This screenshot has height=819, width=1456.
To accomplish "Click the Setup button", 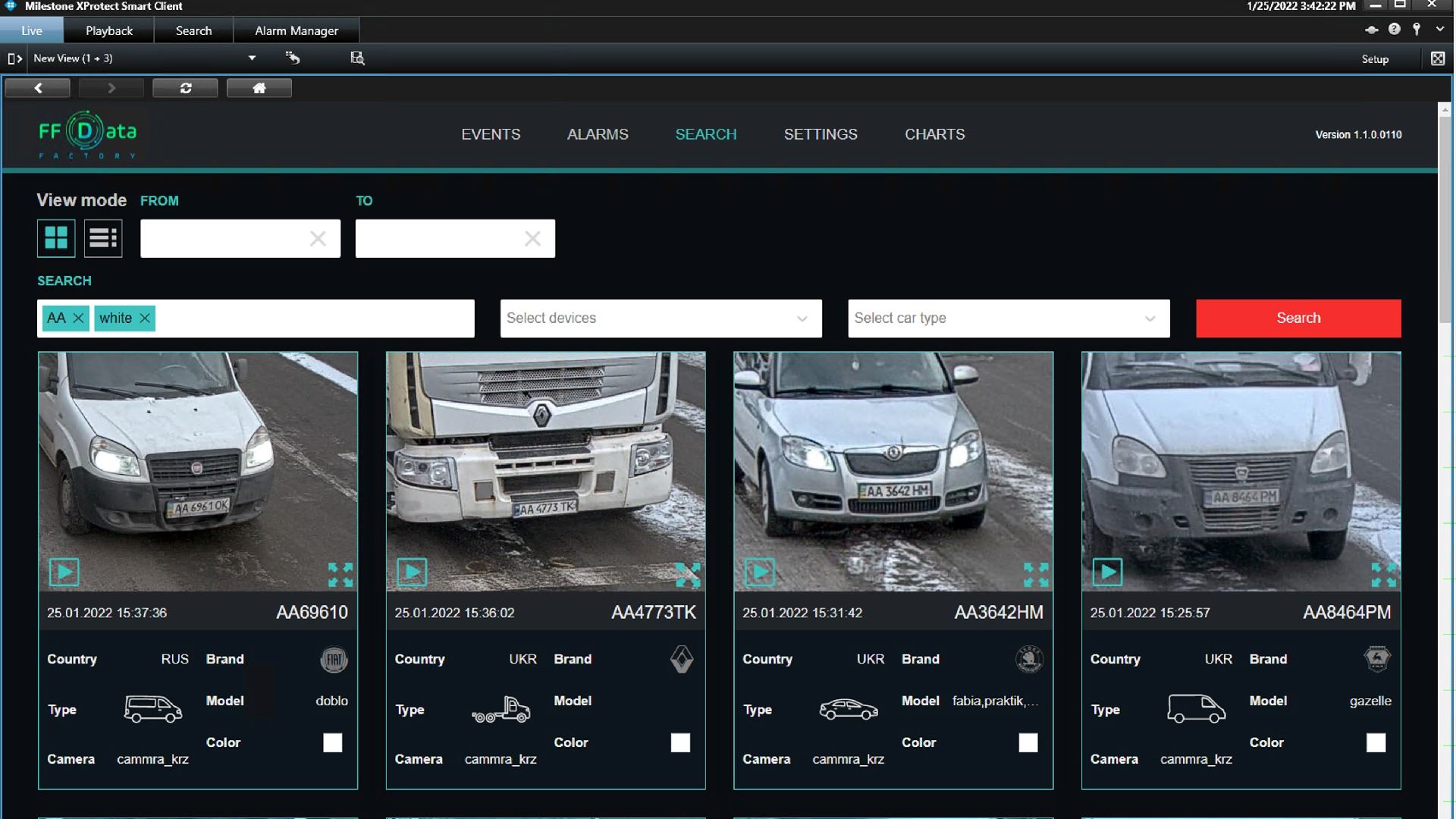I will [x=1375, y=59].
